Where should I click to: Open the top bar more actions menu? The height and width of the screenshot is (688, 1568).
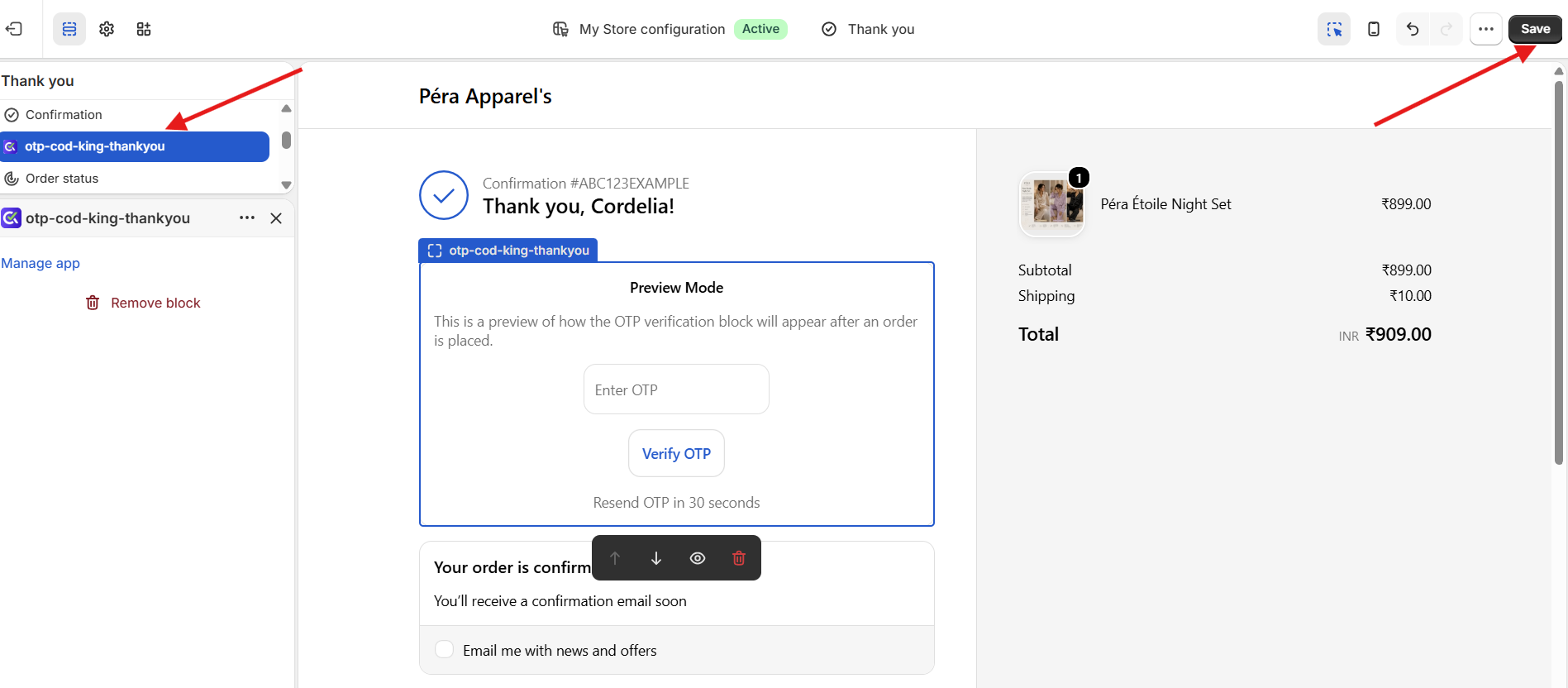pyautogui.click(x=1485, y=29)
